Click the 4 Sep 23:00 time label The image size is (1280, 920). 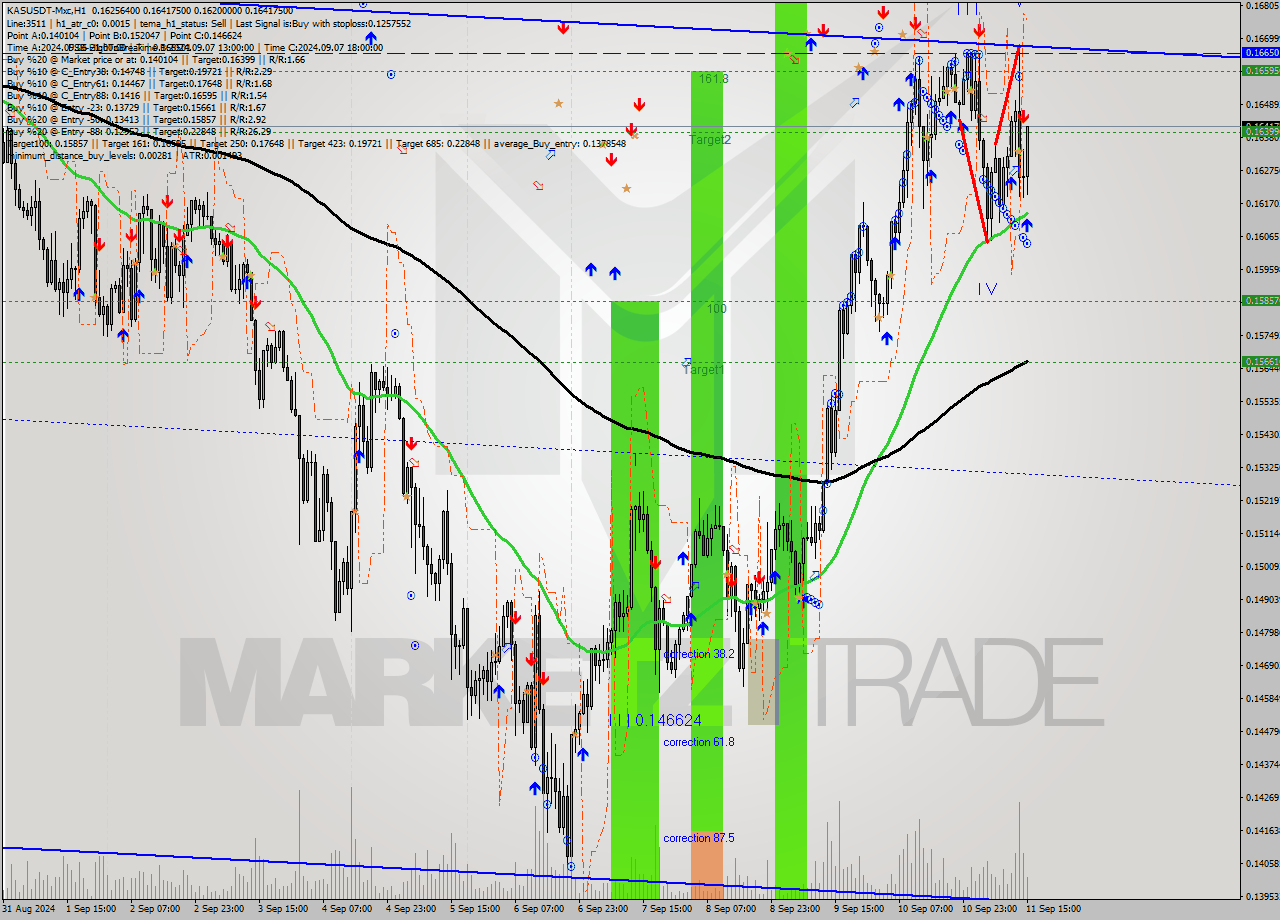pos(412,909)
